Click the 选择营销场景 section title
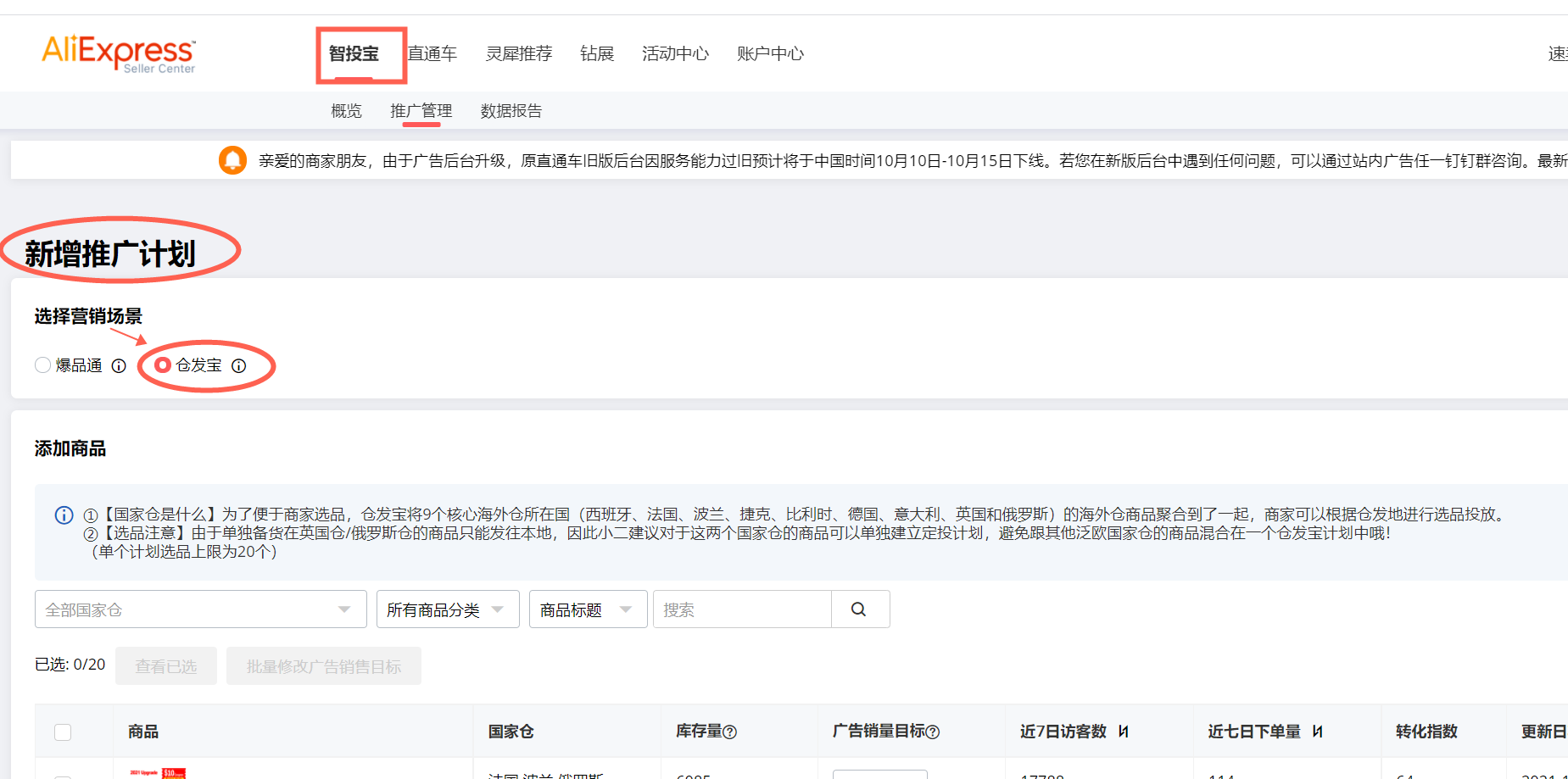Image resolution: width=1568 pixels, height=779 pixels. point(88,316)
